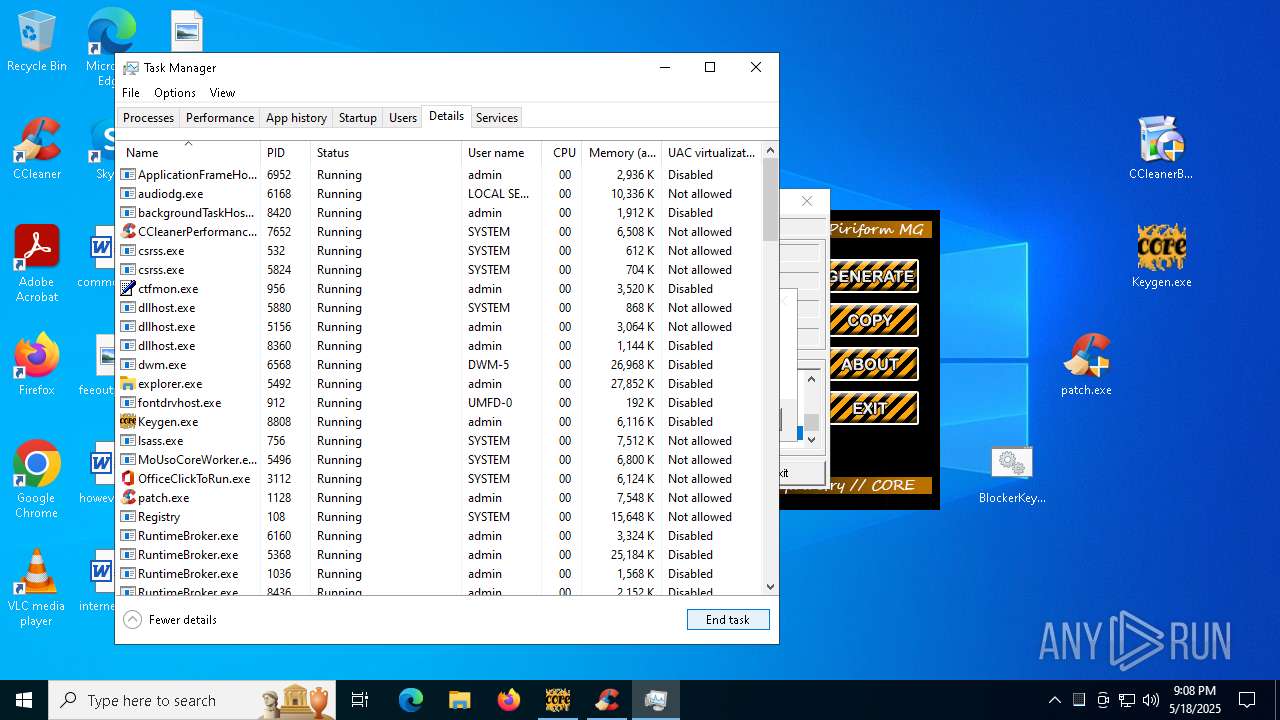Open the Options menu in Task Manager
The width and height of the screenshot is (1280, 720).
click(x=175, y=93)
